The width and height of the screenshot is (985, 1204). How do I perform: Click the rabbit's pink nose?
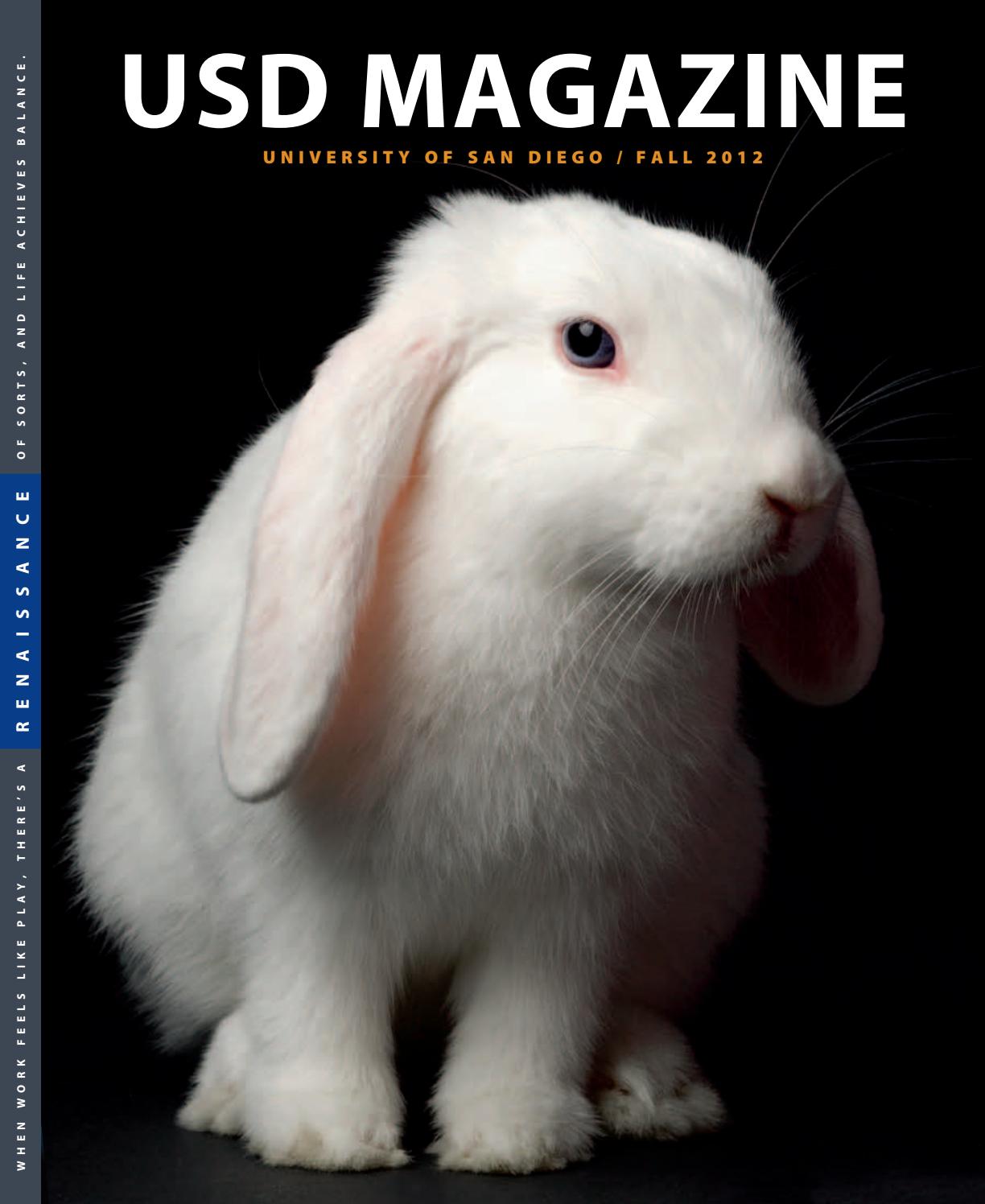[x=786, y=509]
